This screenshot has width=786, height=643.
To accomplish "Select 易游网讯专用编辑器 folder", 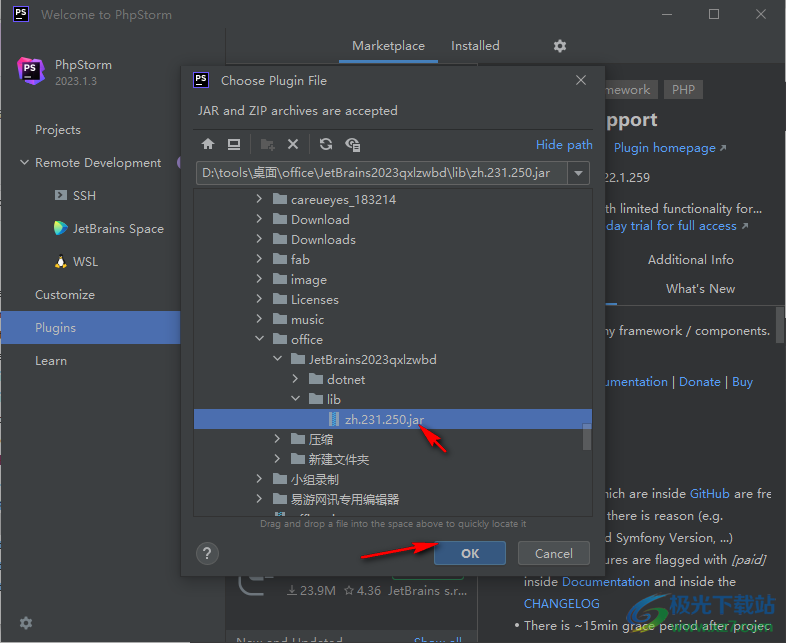I will pos(345,499).
